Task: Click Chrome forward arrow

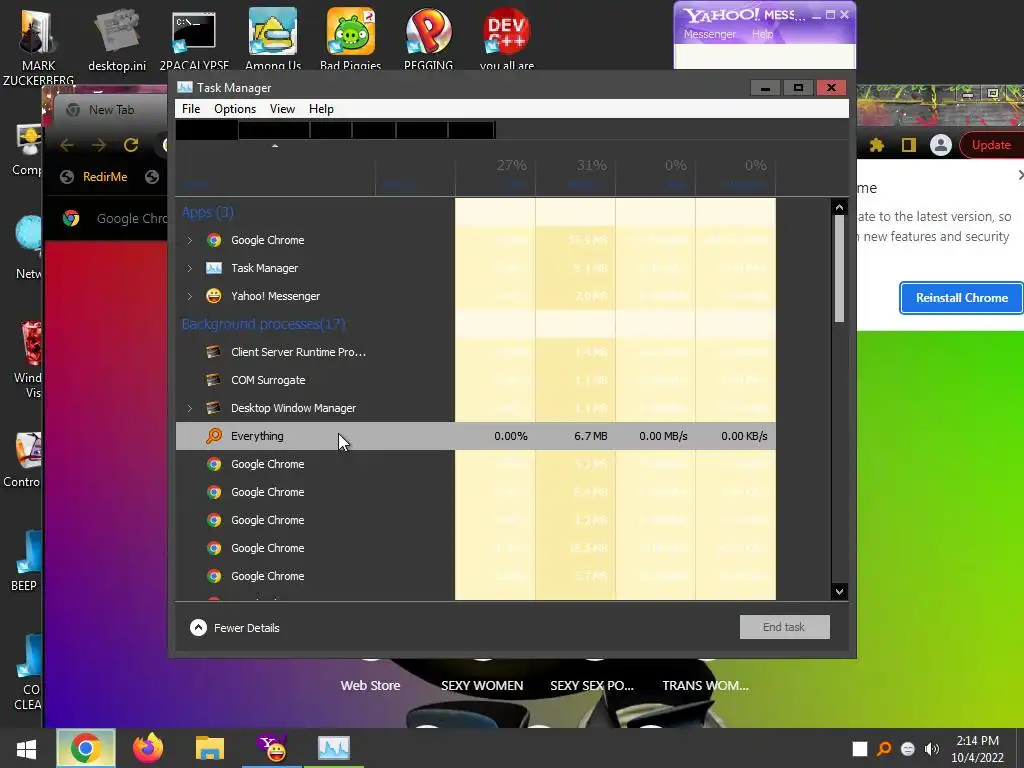Action: click(x=99, y=145)
